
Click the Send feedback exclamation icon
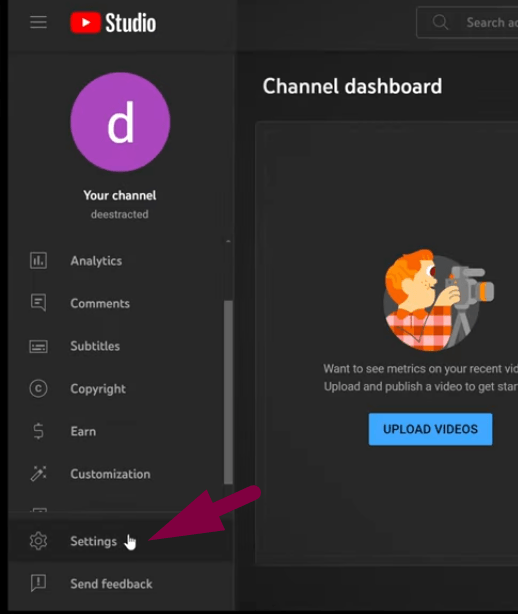38,583
